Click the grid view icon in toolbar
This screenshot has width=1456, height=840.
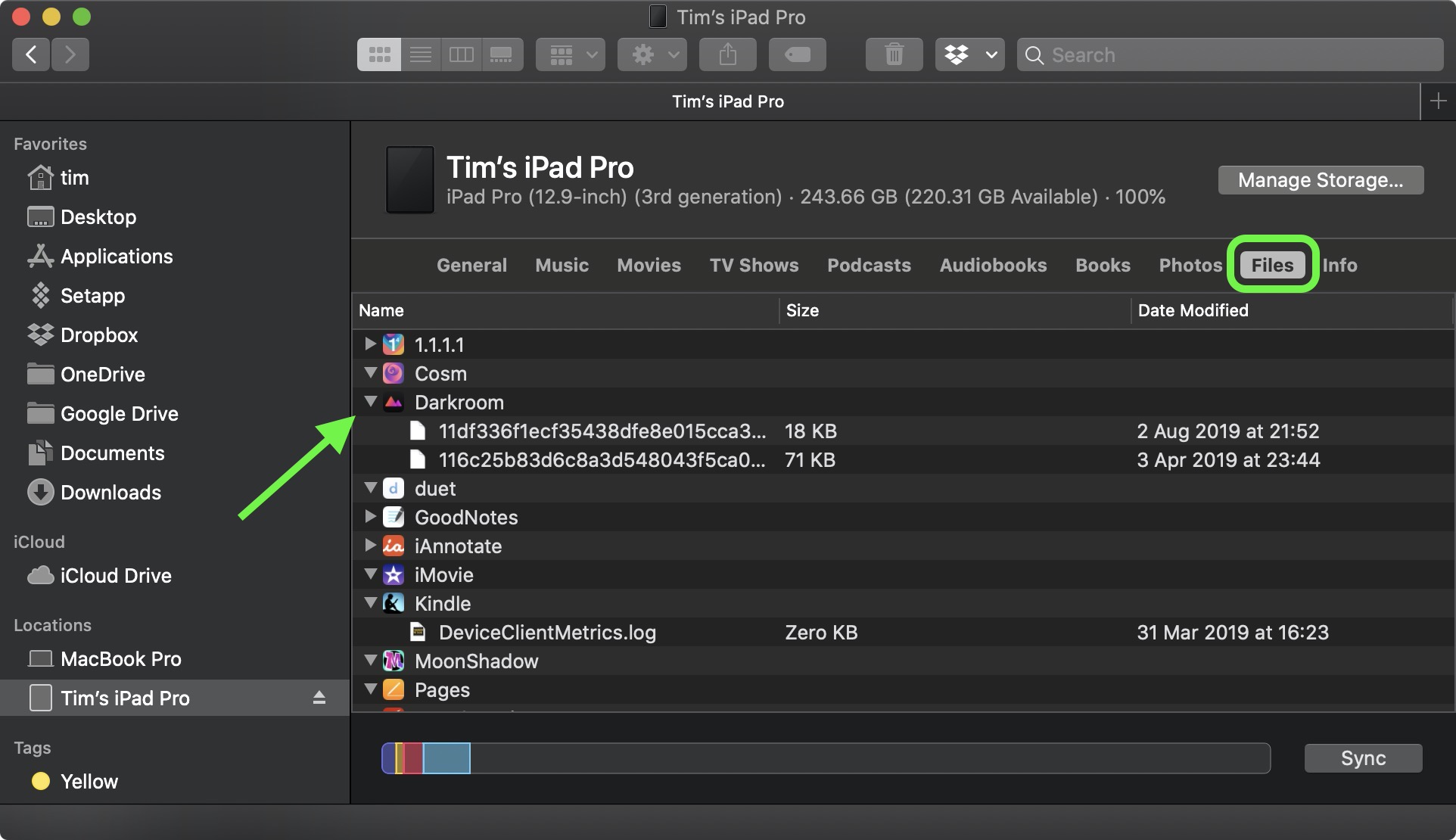[381, 54]
